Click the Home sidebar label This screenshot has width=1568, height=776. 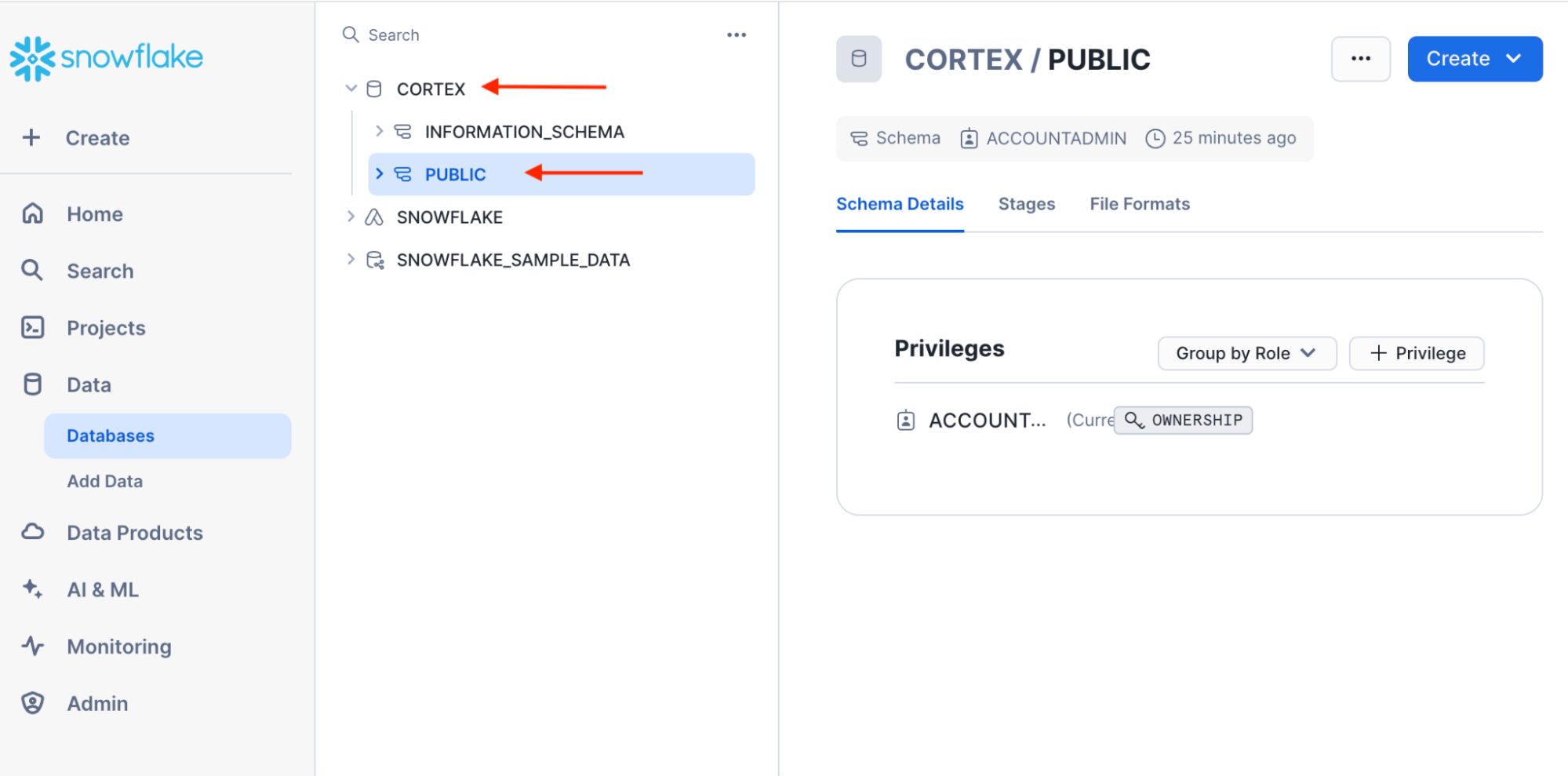tap(95, 214)
